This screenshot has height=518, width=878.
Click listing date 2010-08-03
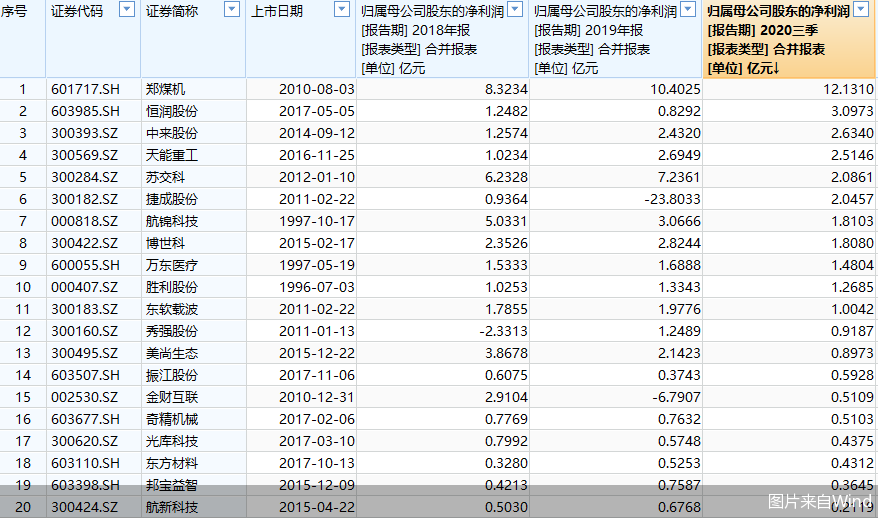(x=317, y=89)
